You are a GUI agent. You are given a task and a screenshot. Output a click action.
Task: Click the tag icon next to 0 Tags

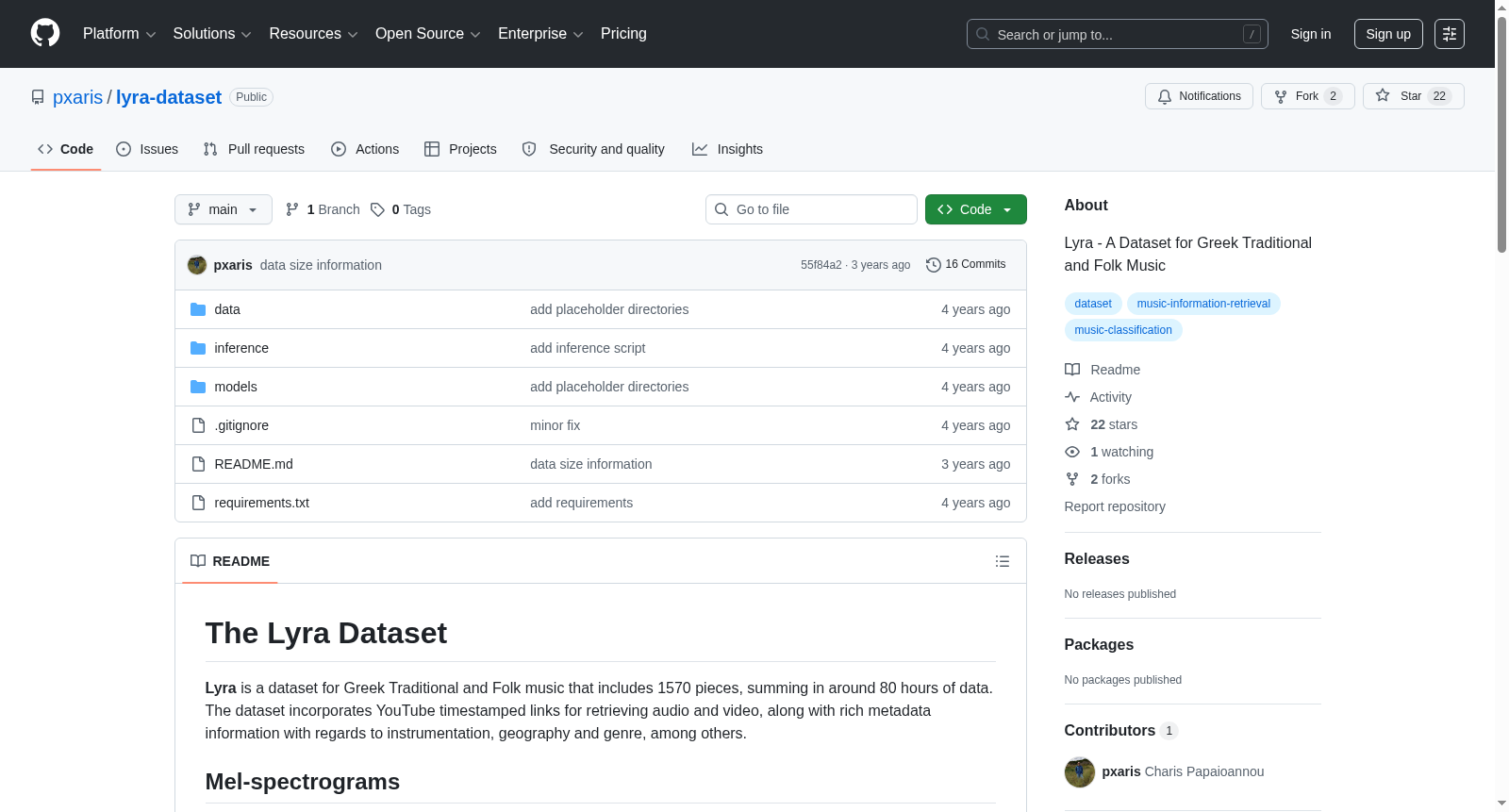pyautogui.click(x=377, y=209)
